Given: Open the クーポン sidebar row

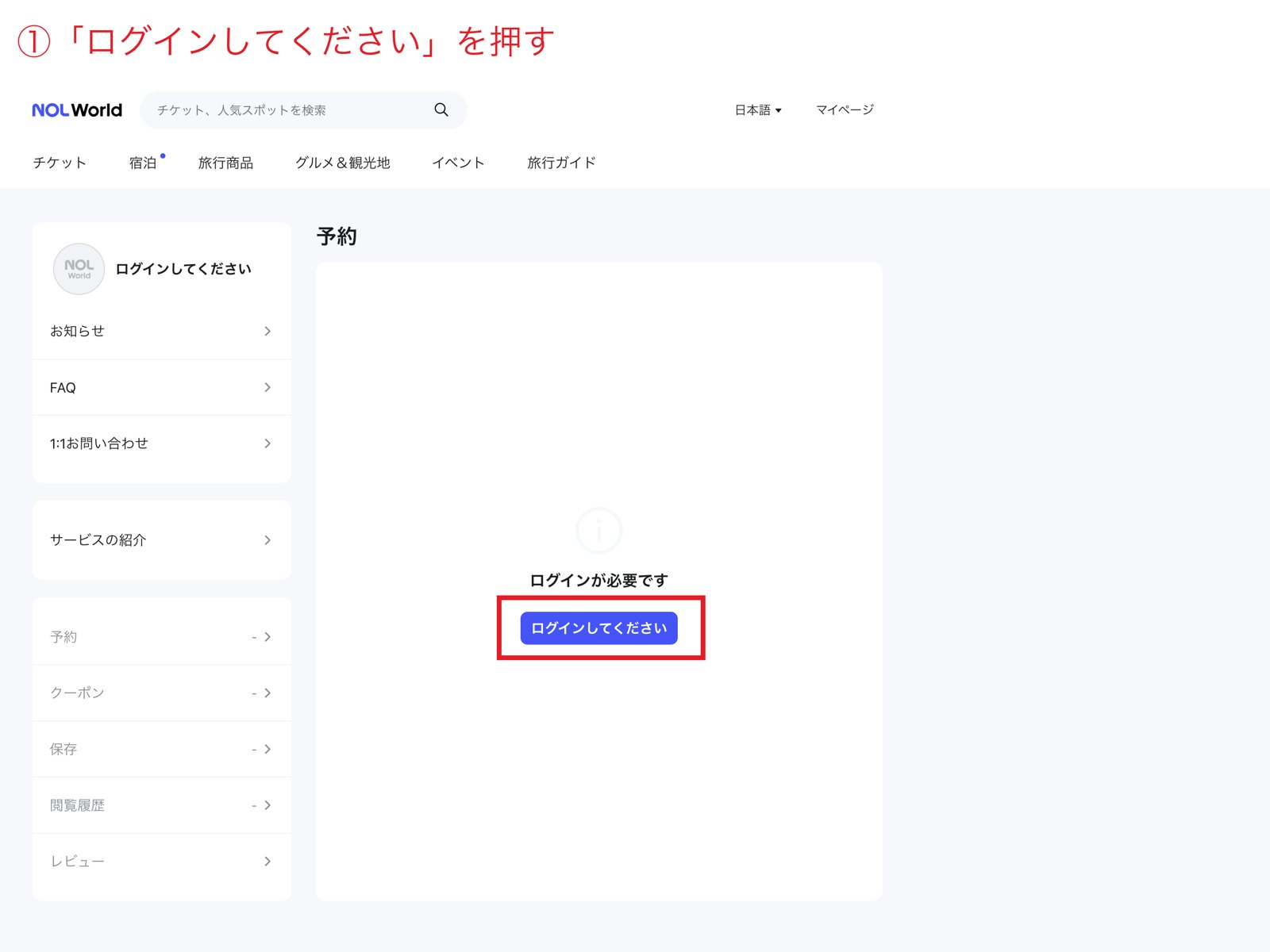Looking at the screenshot, I should point(162,693).
